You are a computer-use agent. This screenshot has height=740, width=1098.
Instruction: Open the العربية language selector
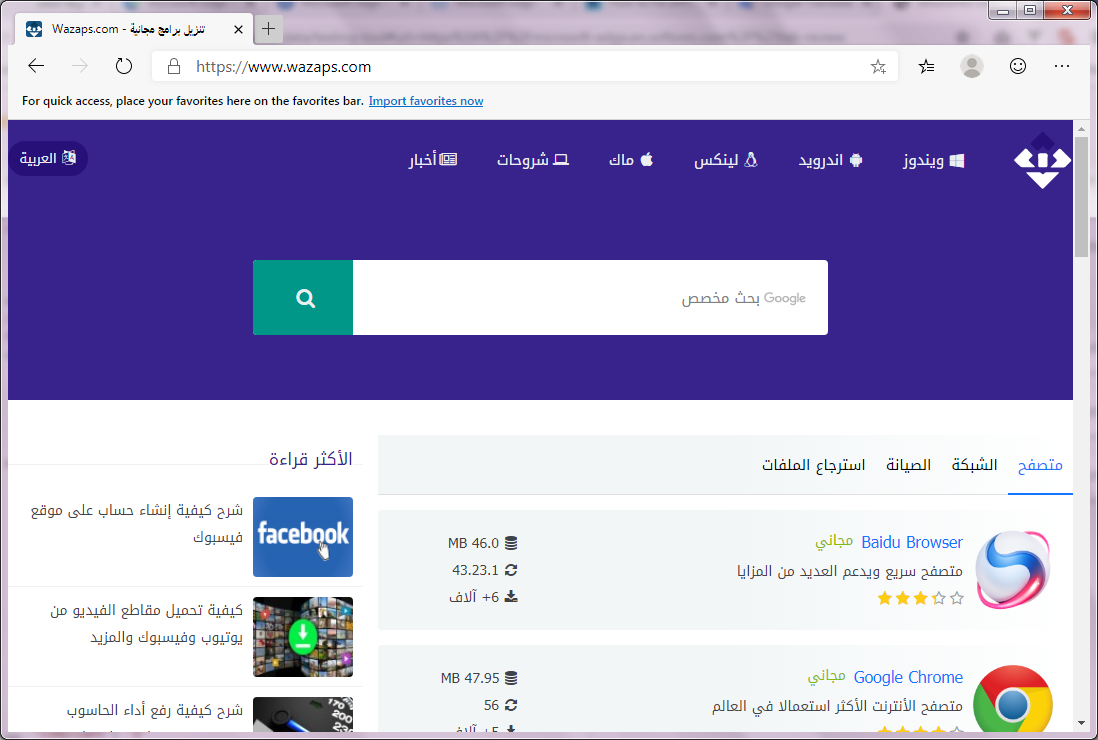click(x=48, y=158)
